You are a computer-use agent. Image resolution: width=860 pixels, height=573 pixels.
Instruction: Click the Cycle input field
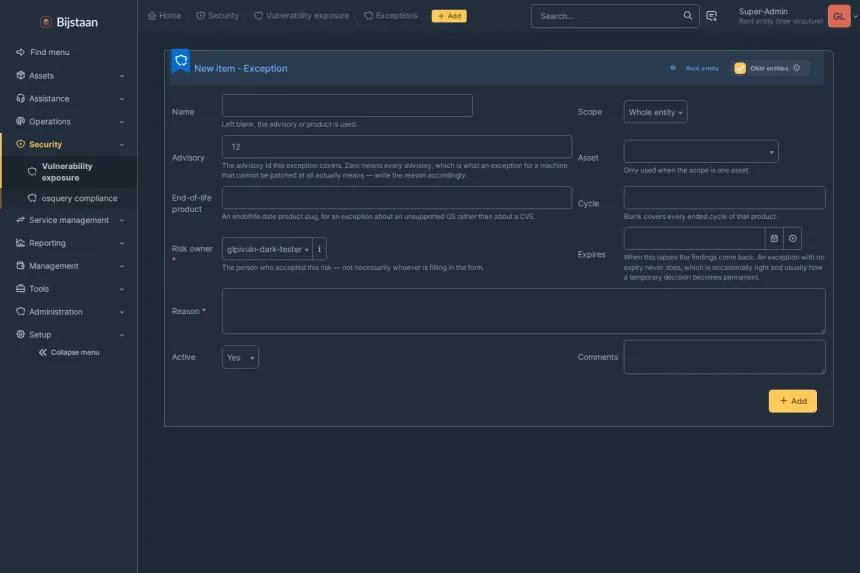[724, 197]
